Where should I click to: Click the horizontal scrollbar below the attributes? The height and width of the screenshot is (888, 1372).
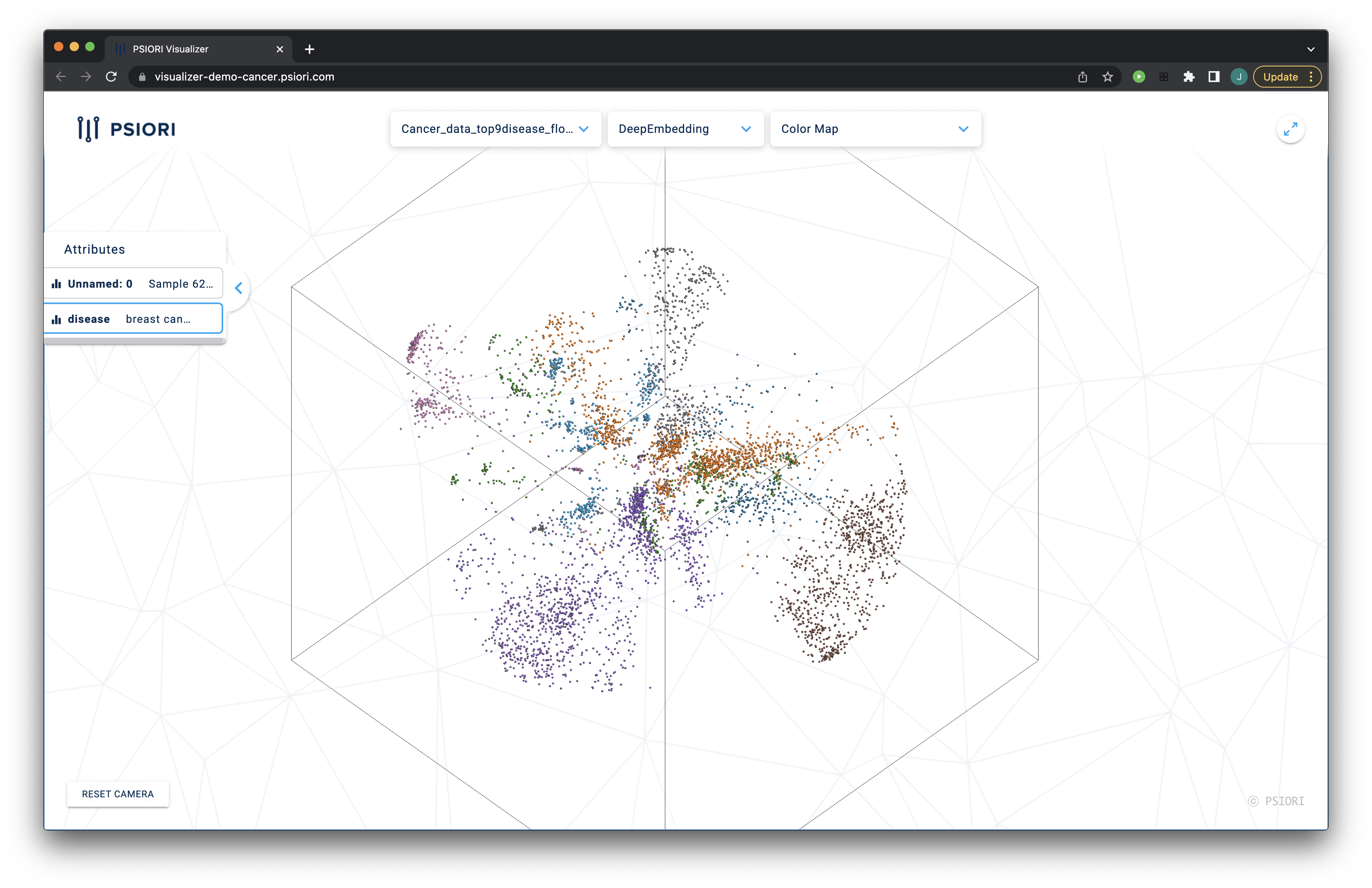click(x=134, y=341)
